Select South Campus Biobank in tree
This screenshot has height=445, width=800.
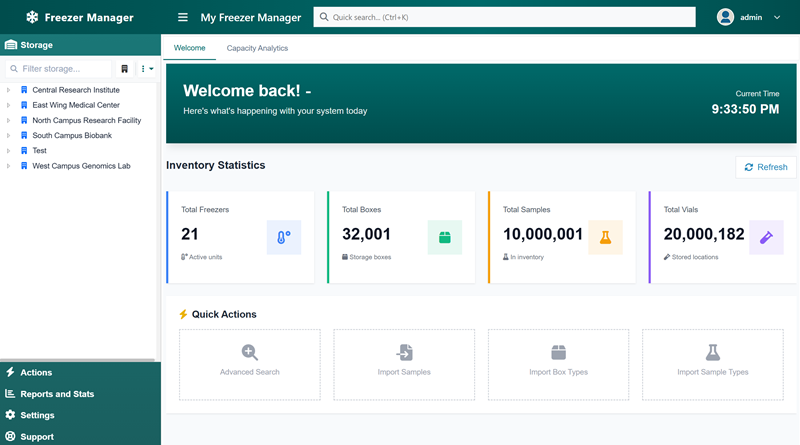pyautogui.click(x=72, y=135)
